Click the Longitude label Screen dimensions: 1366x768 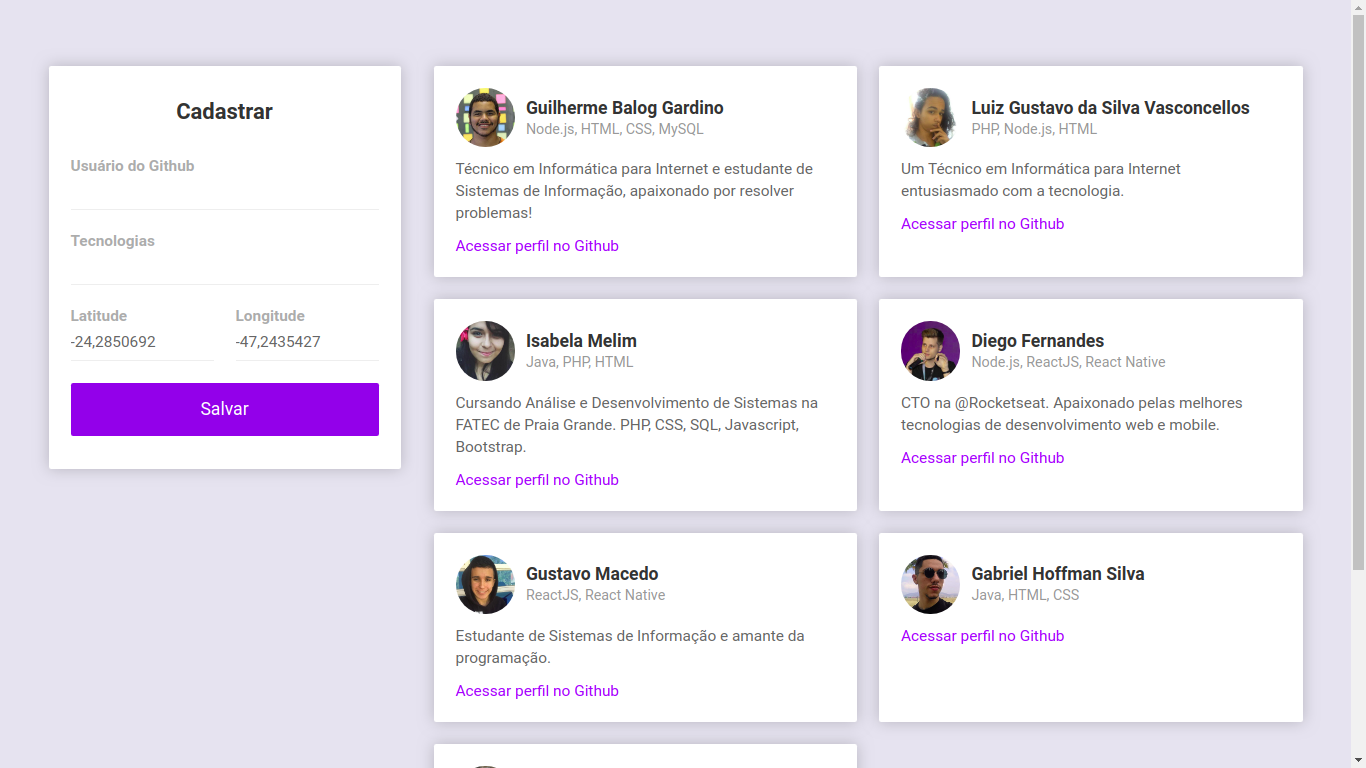click(x=270, y=316)
